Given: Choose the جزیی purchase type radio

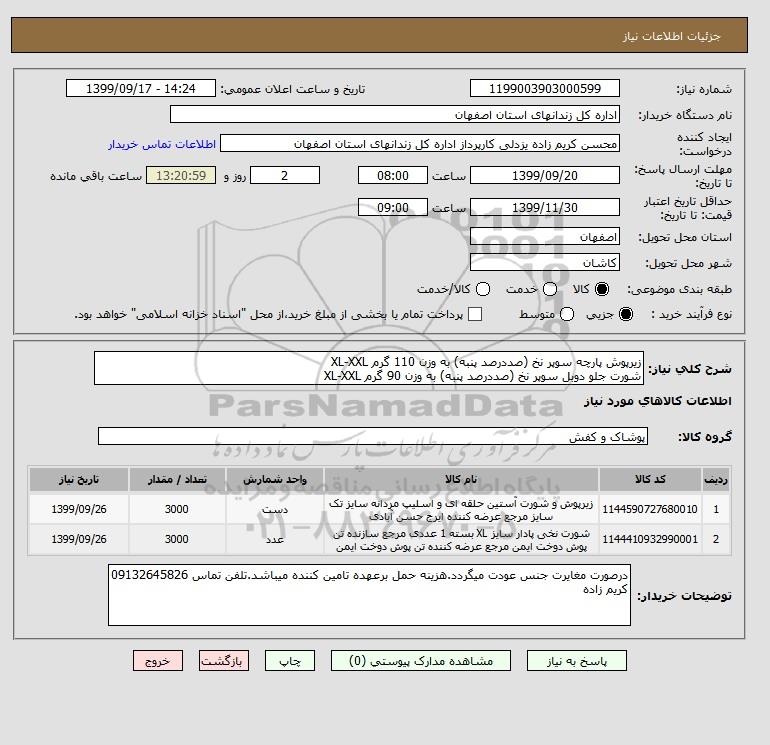Looking at the screenshot, I should (626, 314).
